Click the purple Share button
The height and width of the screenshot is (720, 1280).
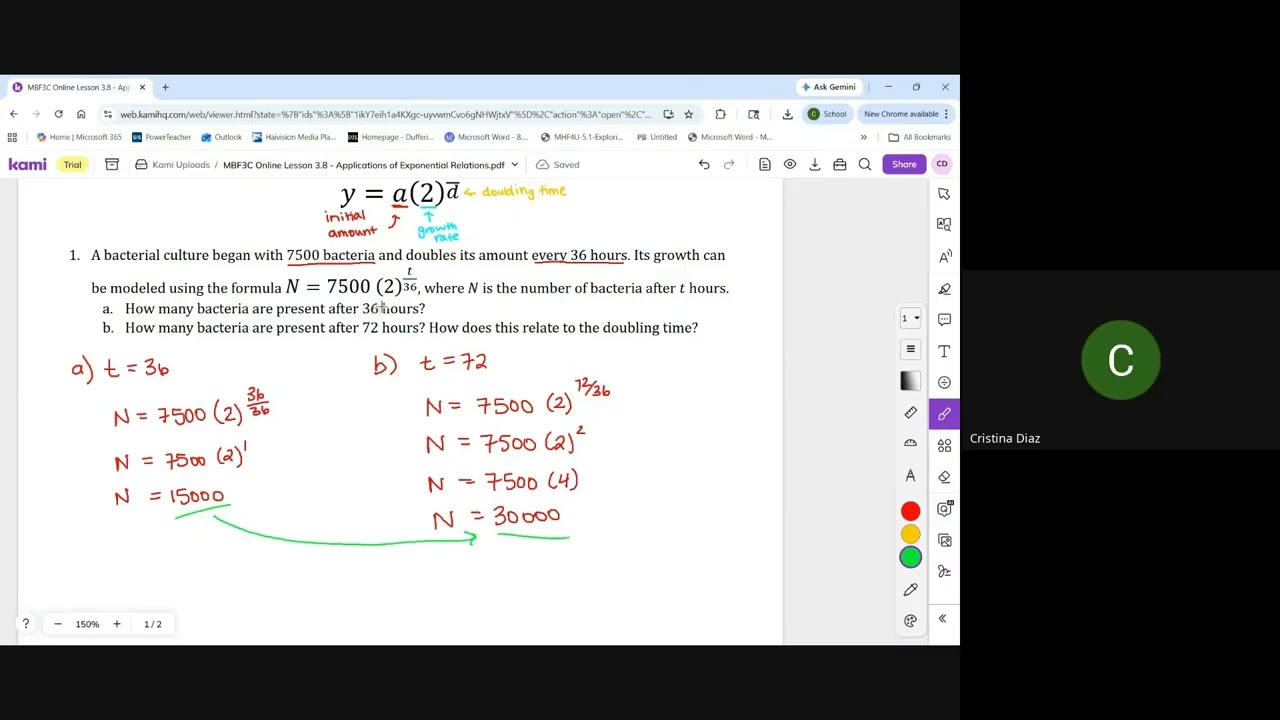click(904, 164)
